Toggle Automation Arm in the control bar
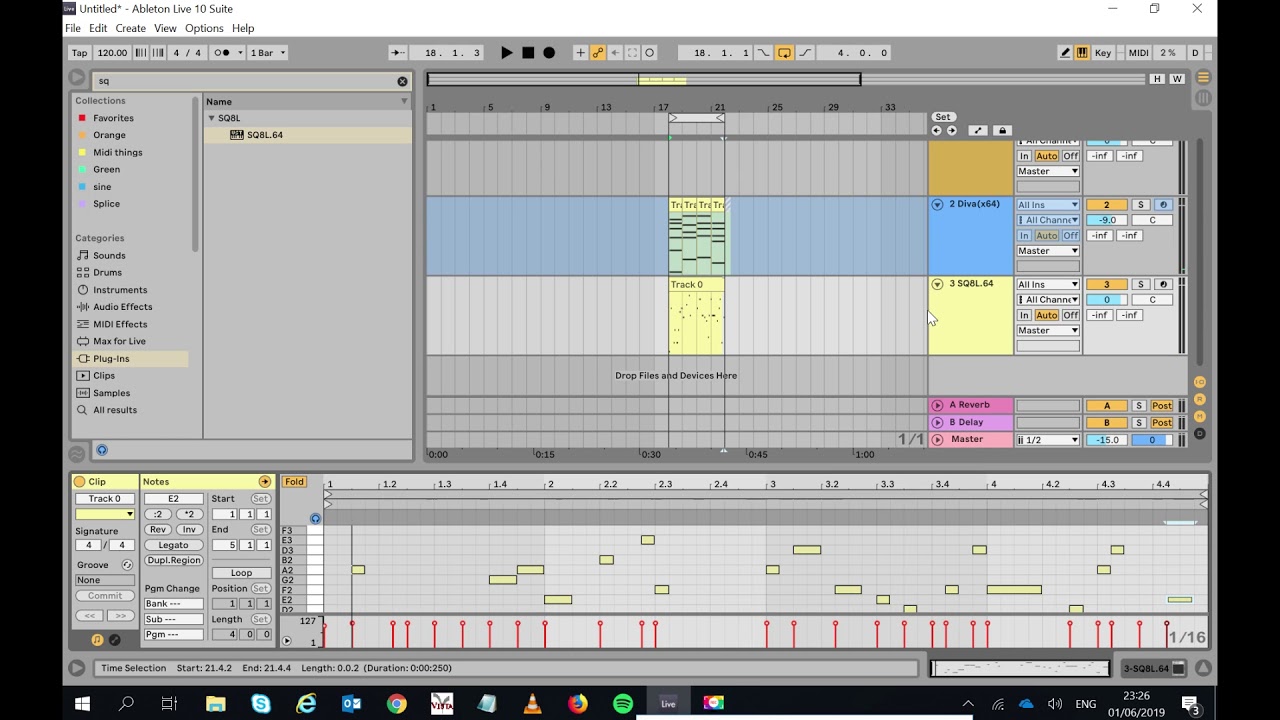Screen dimensions: 1280x720 point(598,53)
